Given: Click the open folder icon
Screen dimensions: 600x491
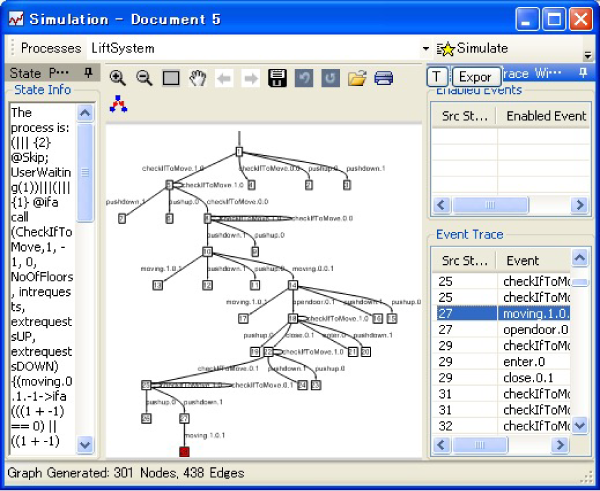Looking at the screenshot, I should tap(357, 78).
